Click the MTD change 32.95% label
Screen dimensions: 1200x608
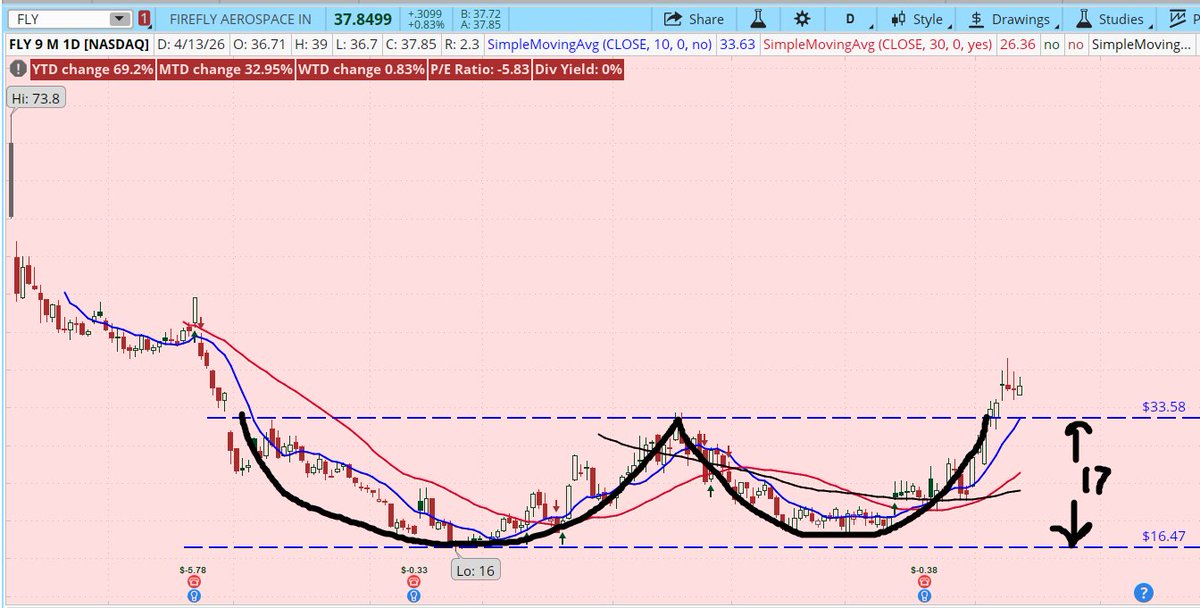click(224, 70)
